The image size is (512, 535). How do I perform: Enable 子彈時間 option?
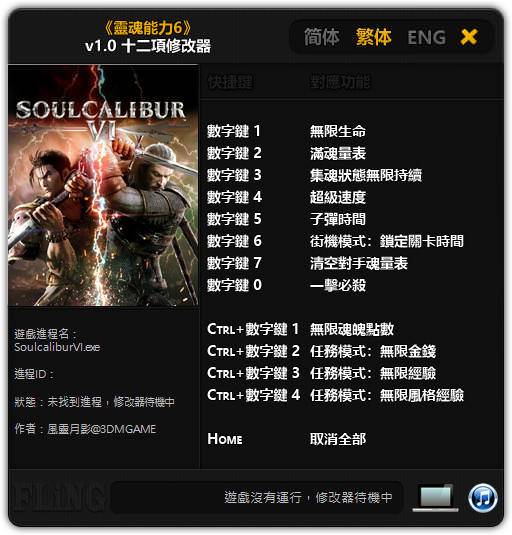[338, 219]
